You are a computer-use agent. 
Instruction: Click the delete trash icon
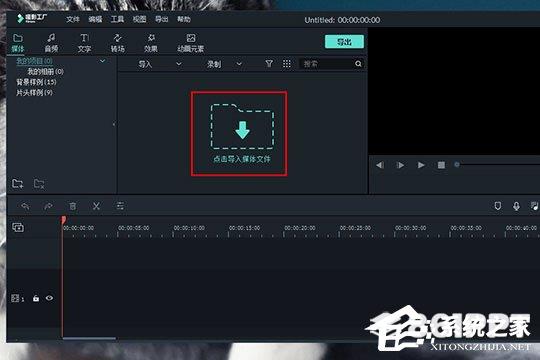72,206
